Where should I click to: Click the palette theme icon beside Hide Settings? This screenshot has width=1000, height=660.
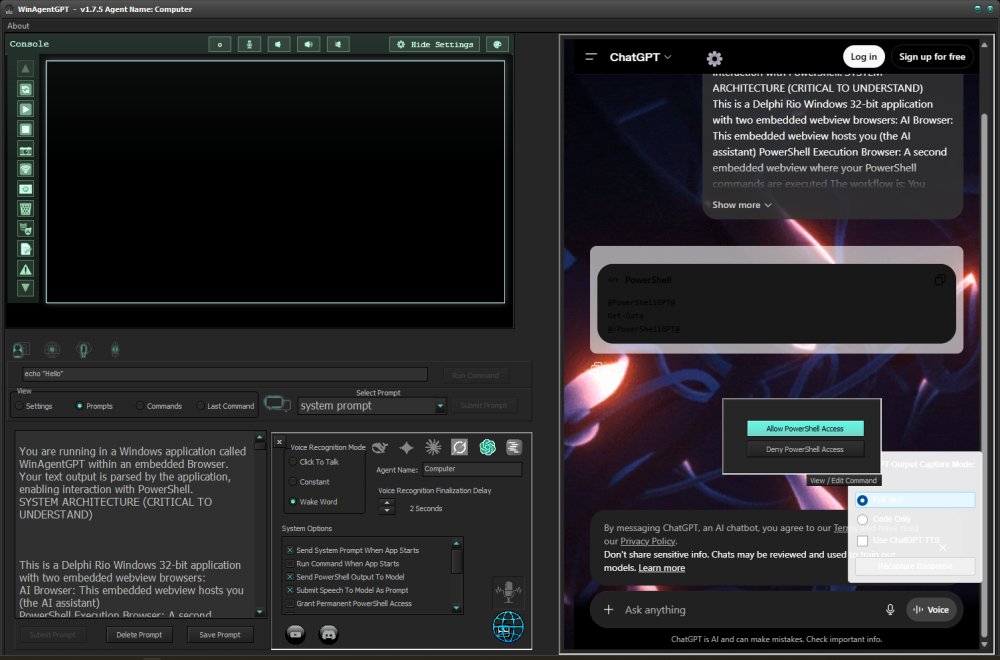497,44
